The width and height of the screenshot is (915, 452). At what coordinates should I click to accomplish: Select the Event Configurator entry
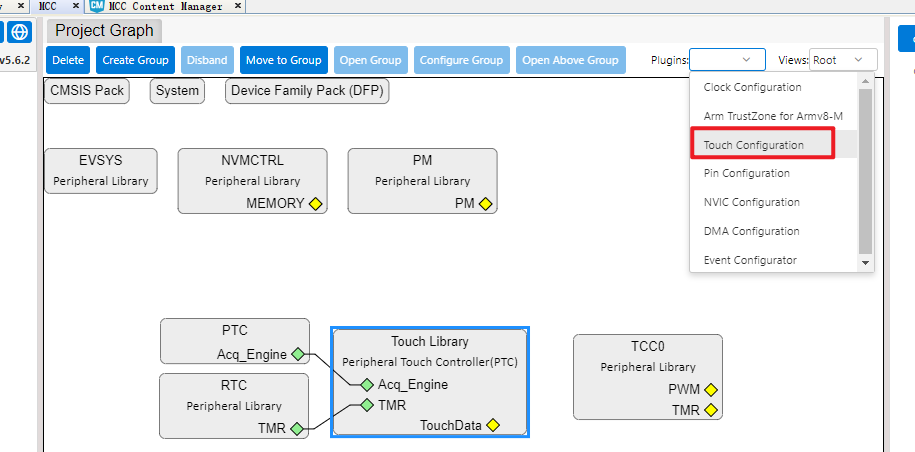750,260
